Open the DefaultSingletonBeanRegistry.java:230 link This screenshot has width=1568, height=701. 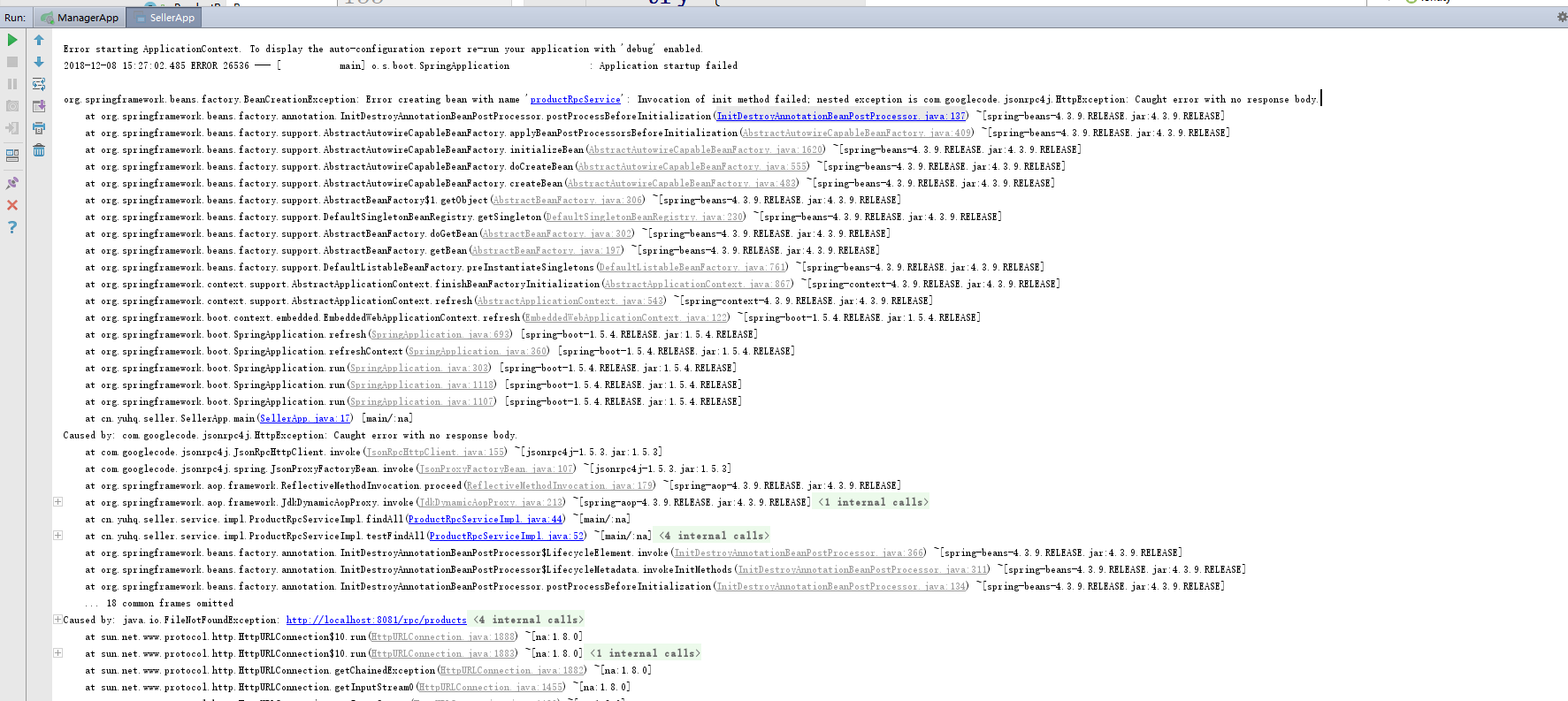click(x=645, y=217)
